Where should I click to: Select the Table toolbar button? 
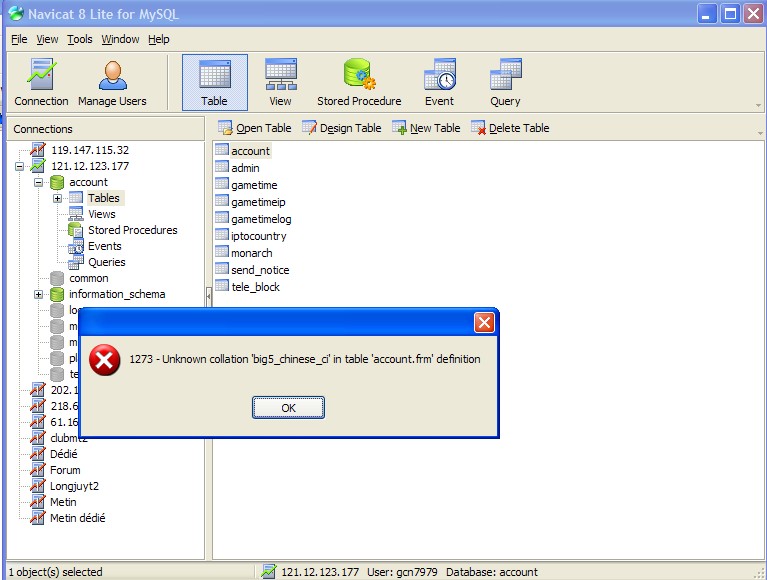pos(215,83)
